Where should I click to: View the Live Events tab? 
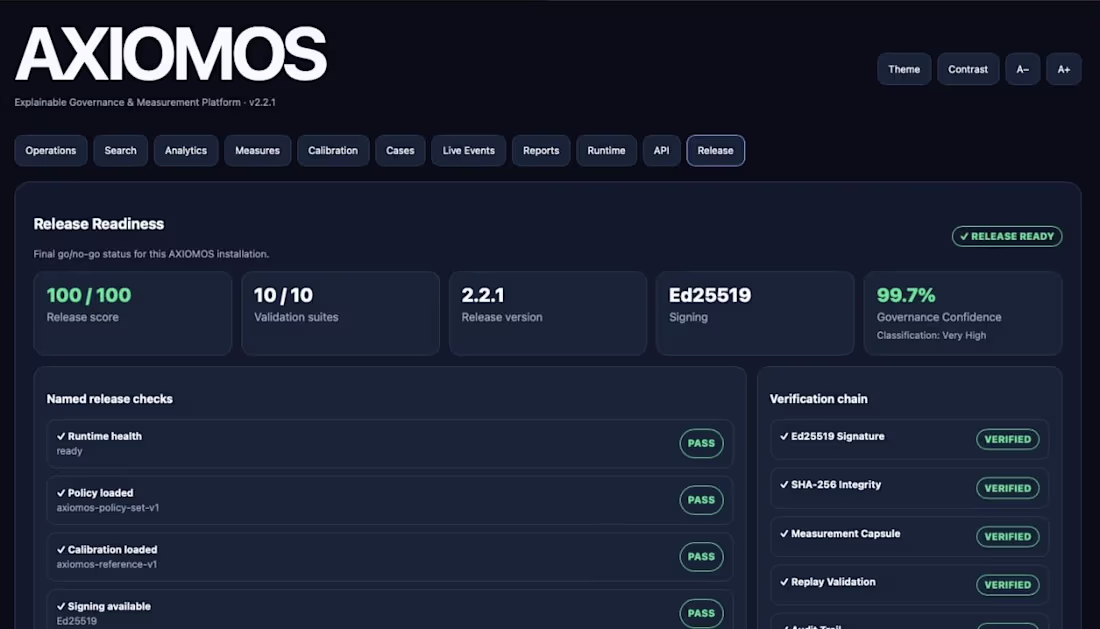pyautogui.click(x=469, y=151)
